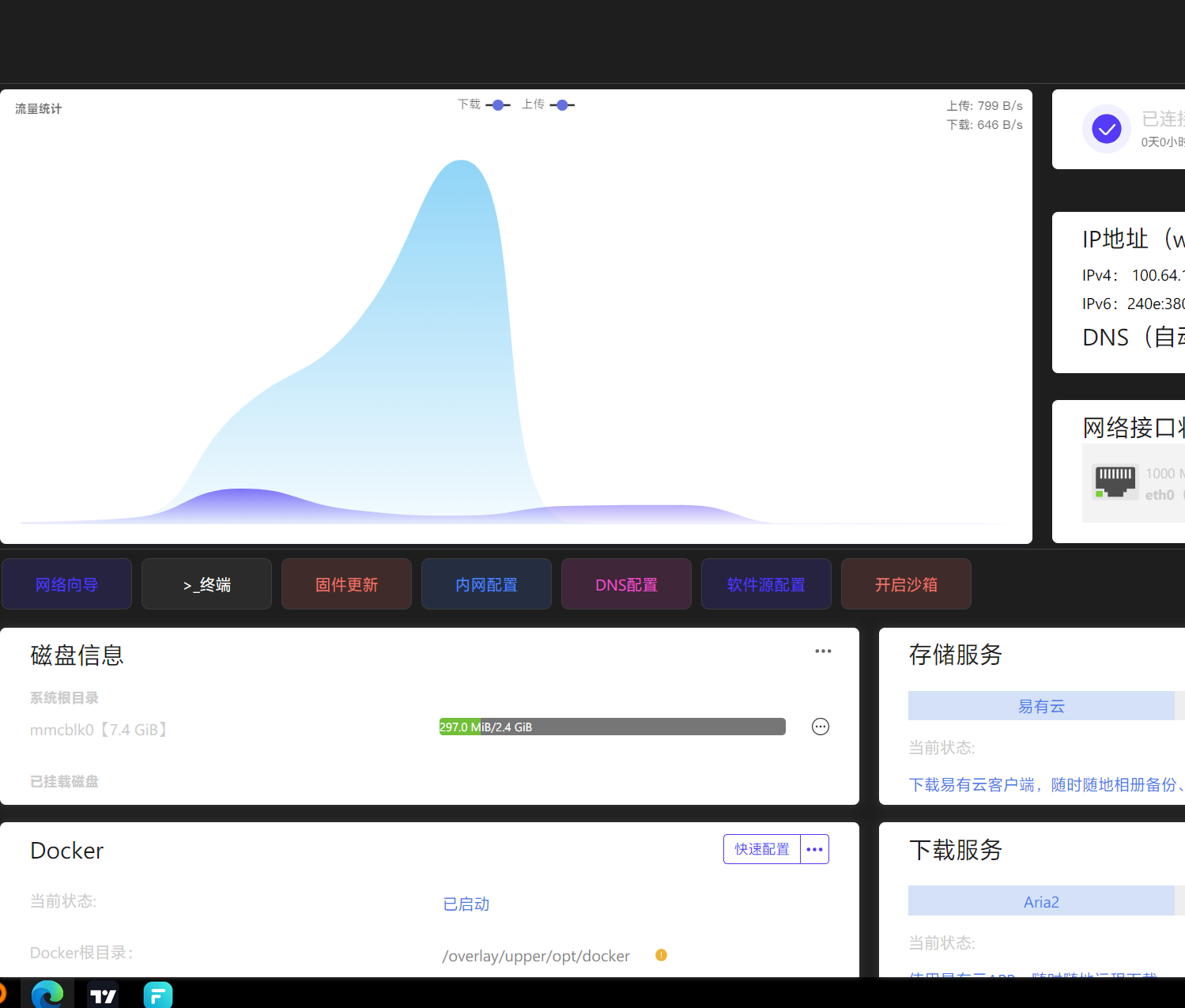This screenshot has width=1185, height=1008.
Task: Expand the 磁盘信息 three-dot menu
Action: 823,651
